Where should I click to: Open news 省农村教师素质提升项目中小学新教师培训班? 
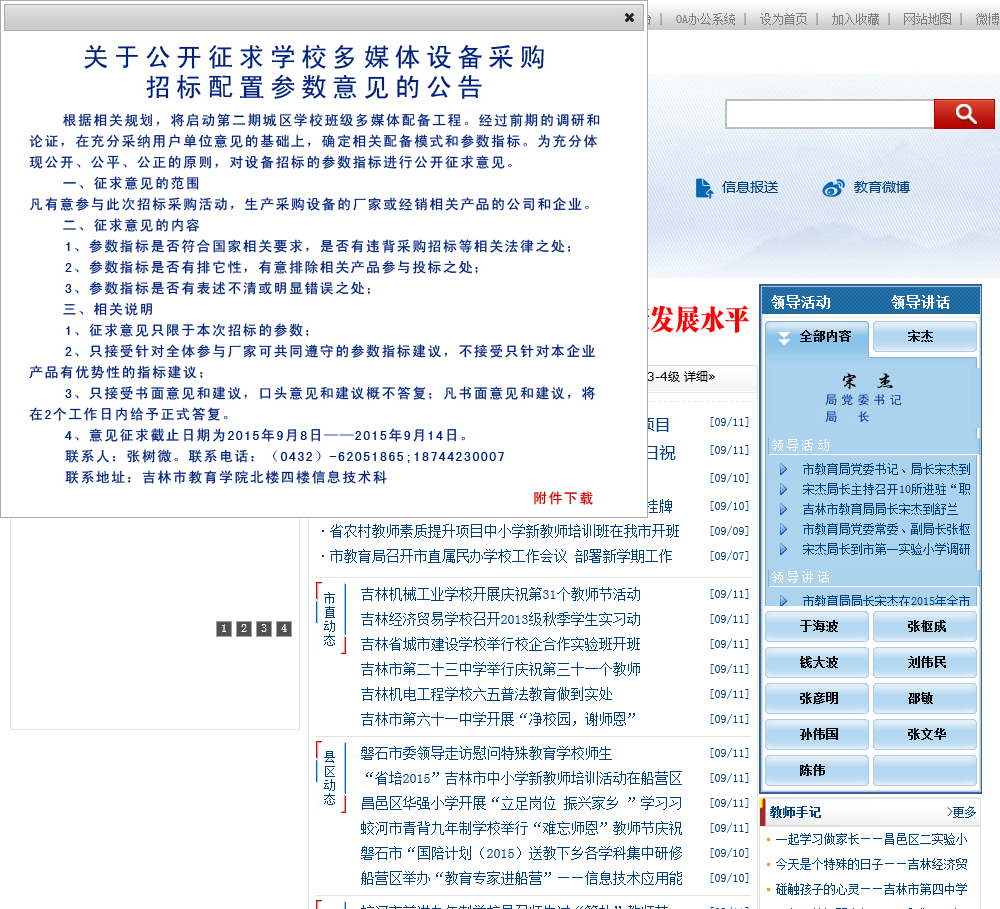pyautogui.click(x=504, y=531)
